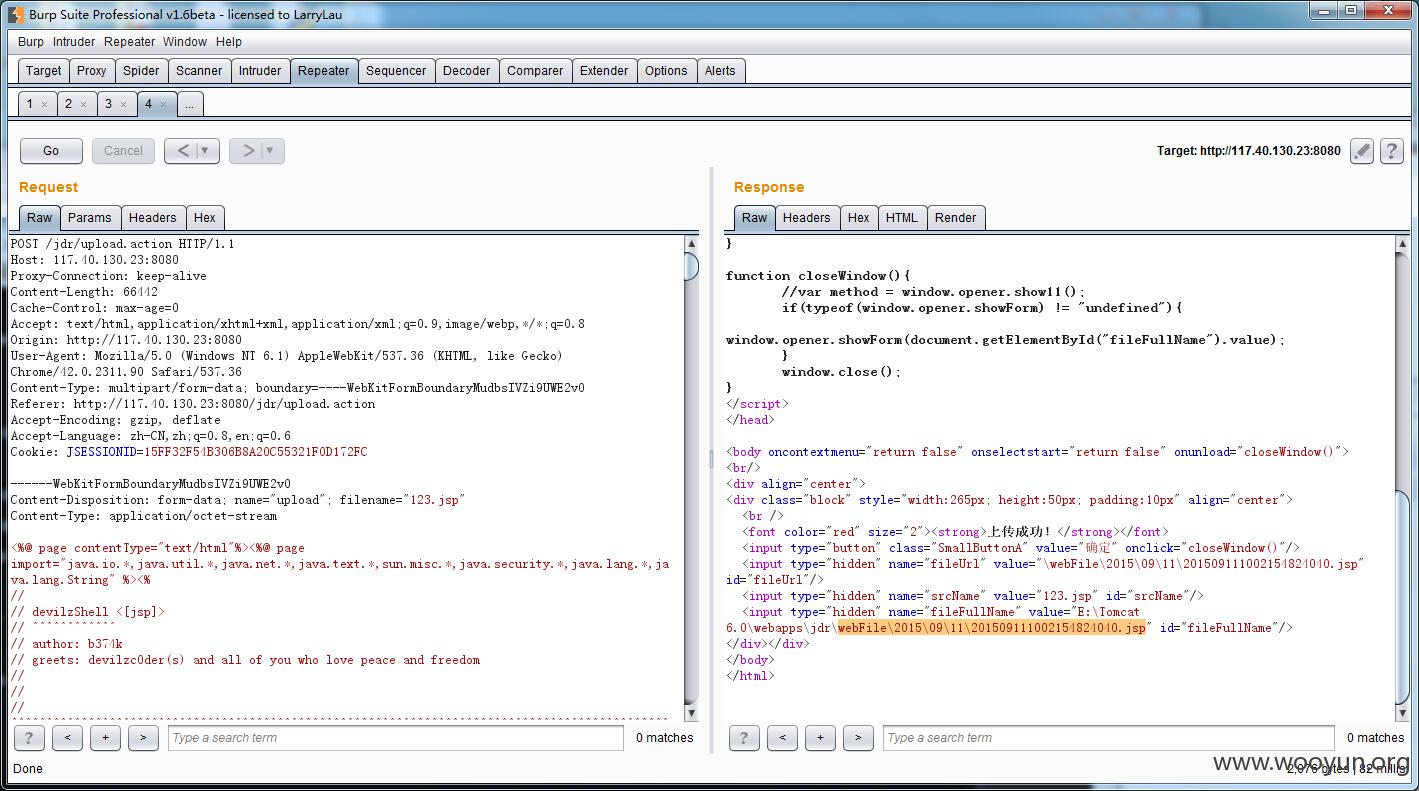The width and height of the screenshot is (1419, 791).
Task: Click request search previous match < button
Action: (67, 738)
